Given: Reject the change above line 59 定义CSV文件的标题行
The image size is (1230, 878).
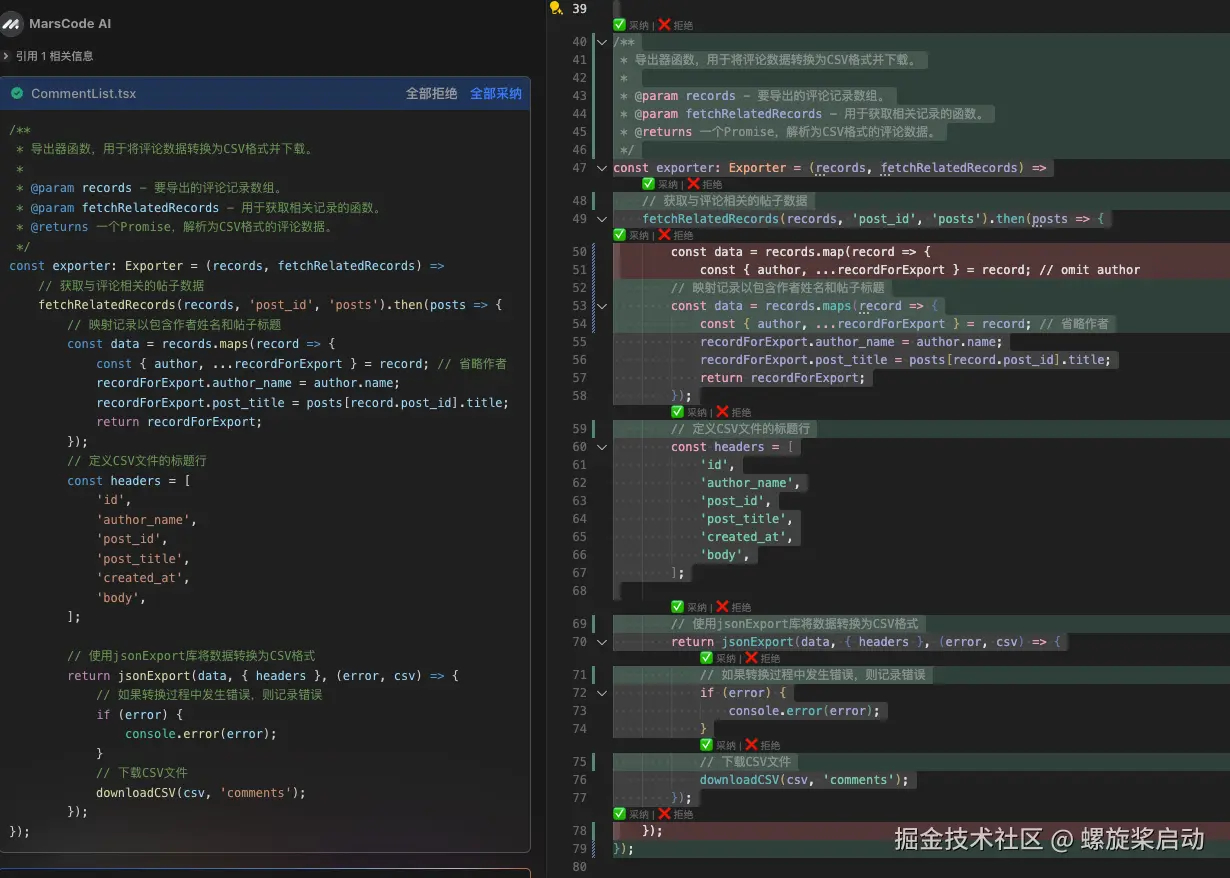Looking at the screenshot, I should pos(733,412).
